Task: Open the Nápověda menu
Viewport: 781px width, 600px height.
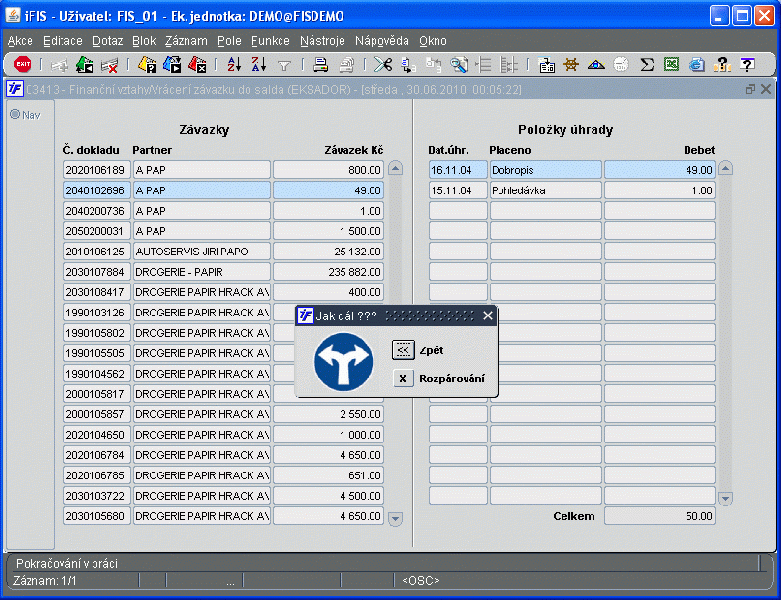Action: pos(382,41)
